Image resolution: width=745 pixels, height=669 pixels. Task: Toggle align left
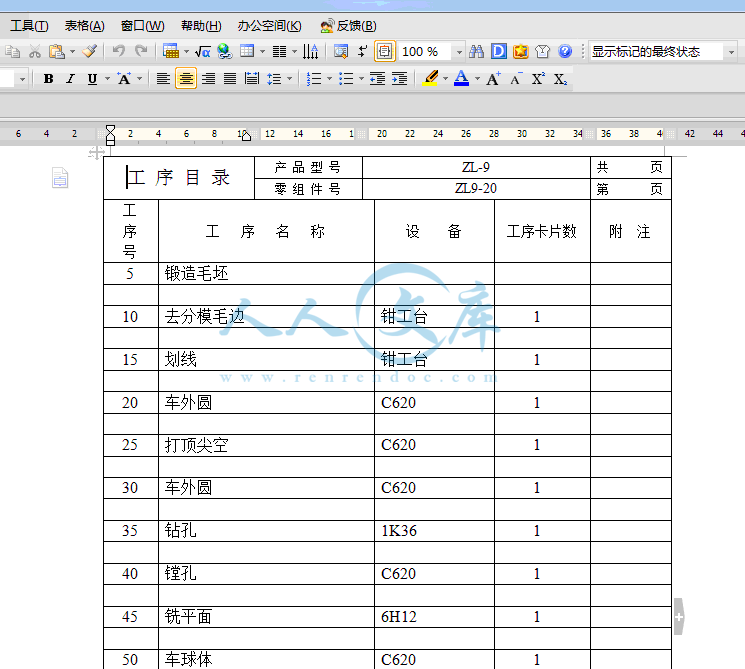tap(163, 78)
